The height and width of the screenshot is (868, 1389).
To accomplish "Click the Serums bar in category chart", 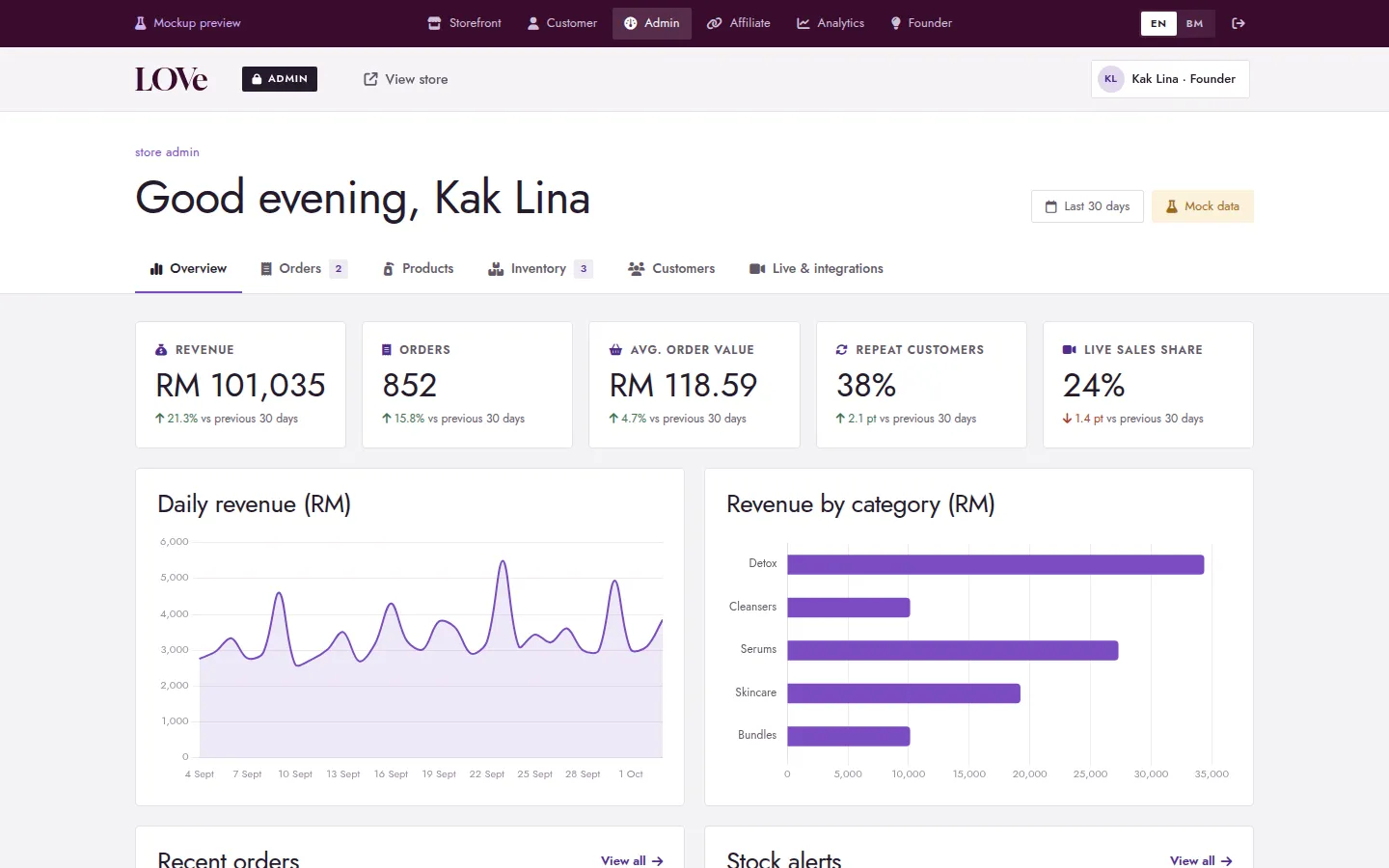I will (953, 650).
